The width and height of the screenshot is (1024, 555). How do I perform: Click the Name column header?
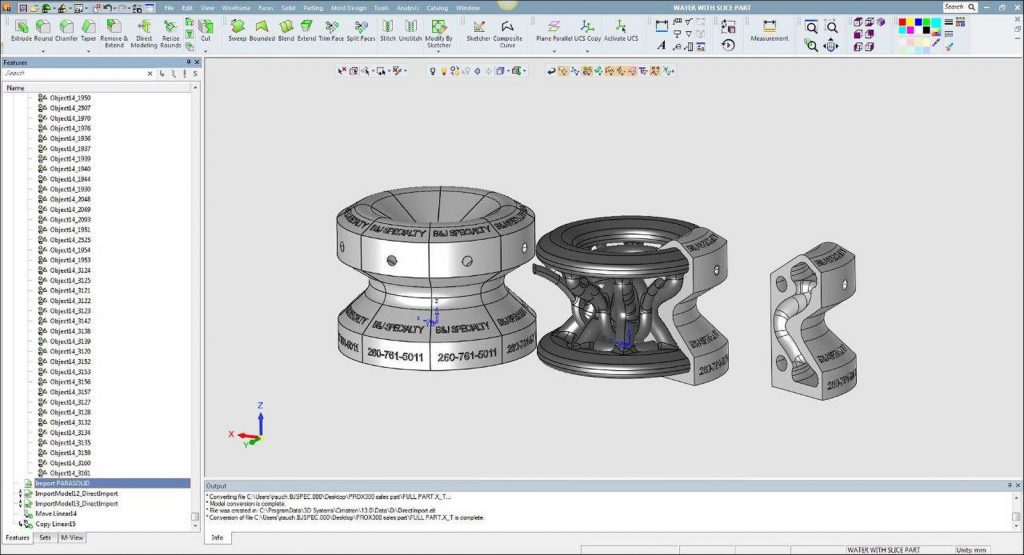click(97, 87)
